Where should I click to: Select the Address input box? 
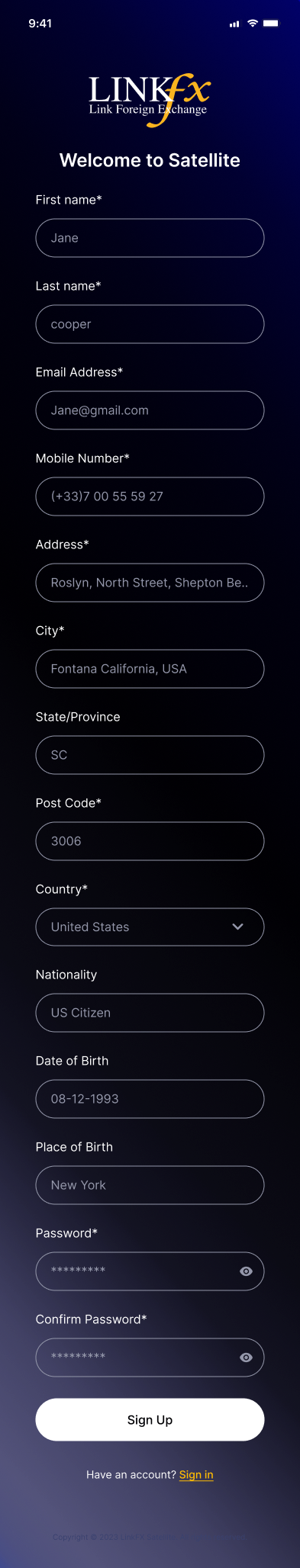[150, 583]
